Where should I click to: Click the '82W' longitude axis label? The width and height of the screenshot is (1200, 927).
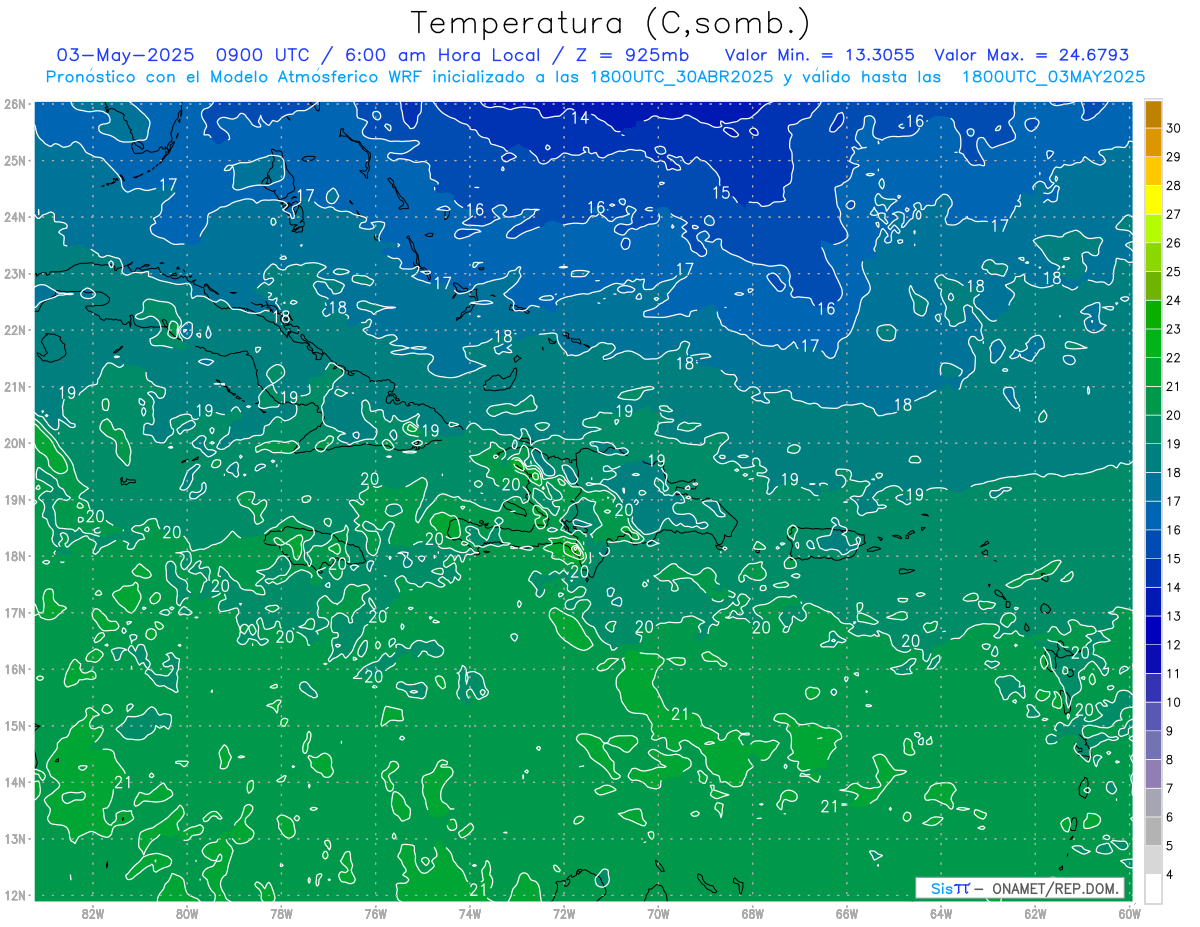point(92,913)
